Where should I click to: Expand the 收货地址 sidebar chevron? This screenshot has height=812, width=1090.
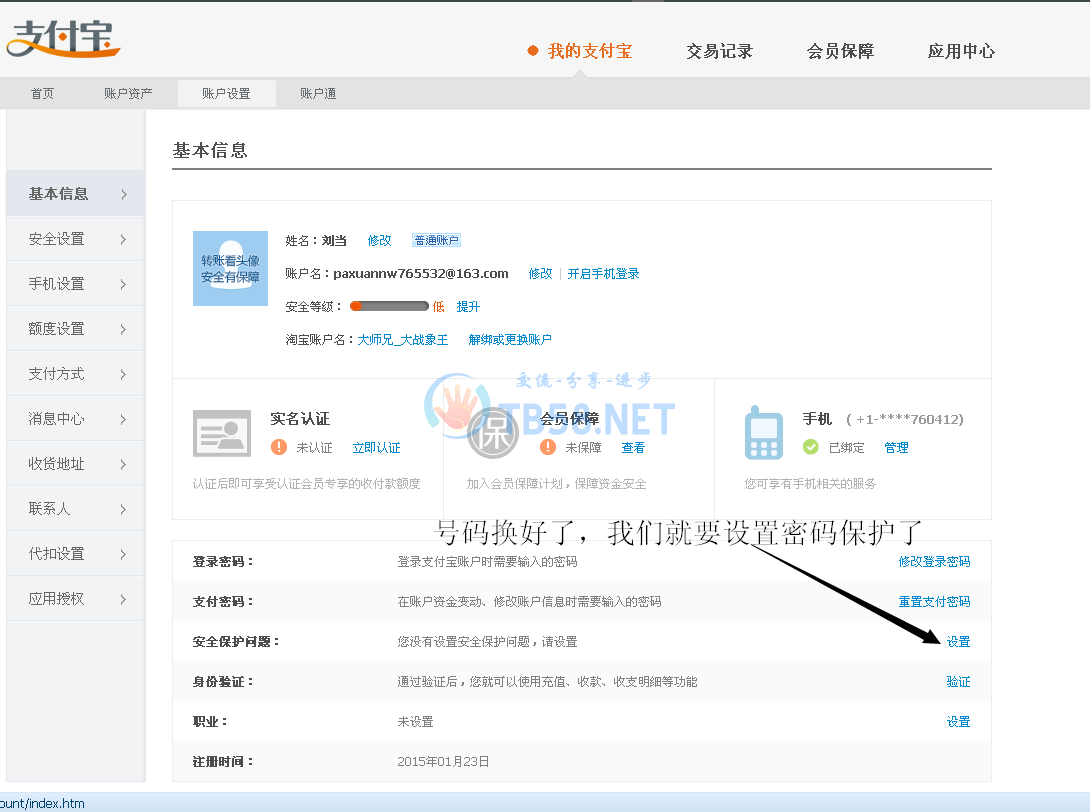click(124, 464)
